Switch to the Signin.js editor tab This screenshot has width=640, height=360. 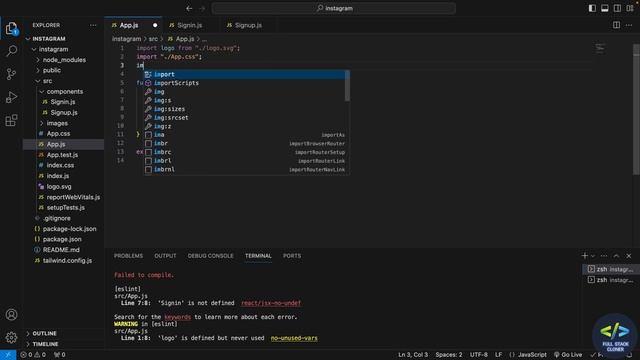tap(190, 25)
